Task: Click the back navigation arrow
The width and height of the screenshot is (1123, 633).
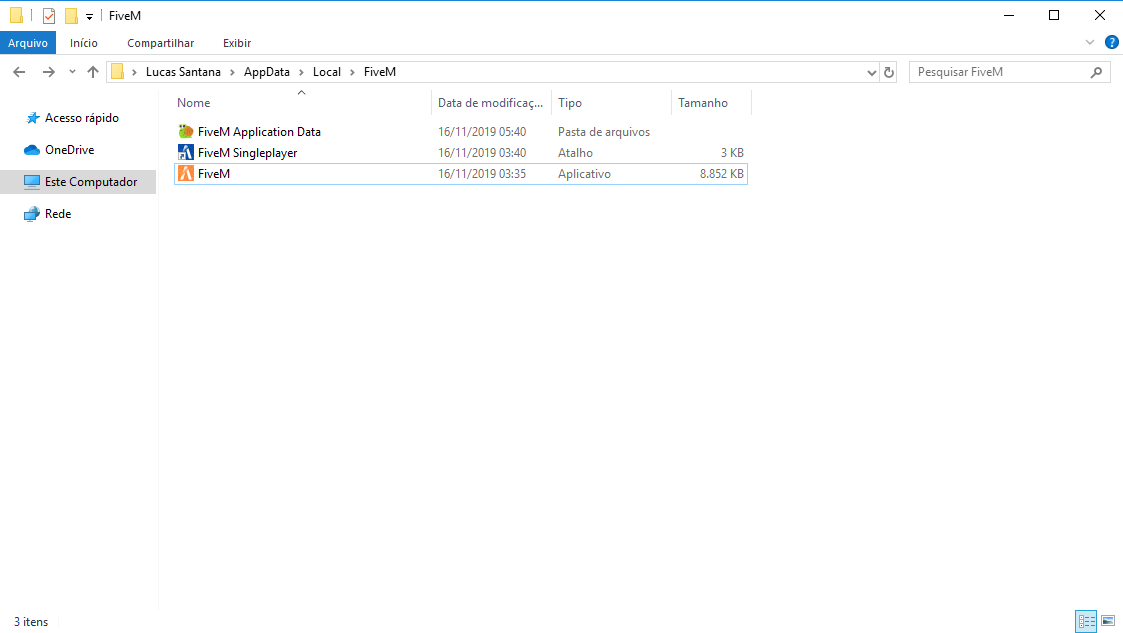Action: pyautogui.click(x=18, y=71)
